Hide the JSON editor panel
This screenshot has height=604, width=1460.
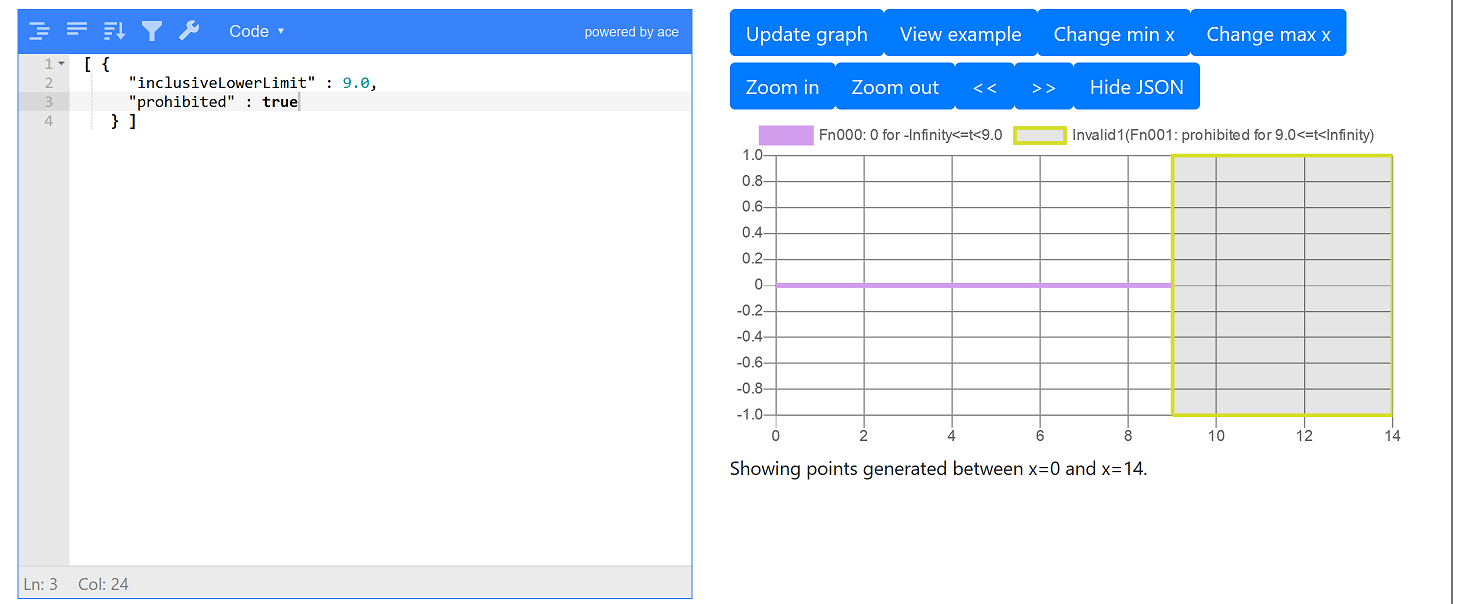(x=1136, y=87)
